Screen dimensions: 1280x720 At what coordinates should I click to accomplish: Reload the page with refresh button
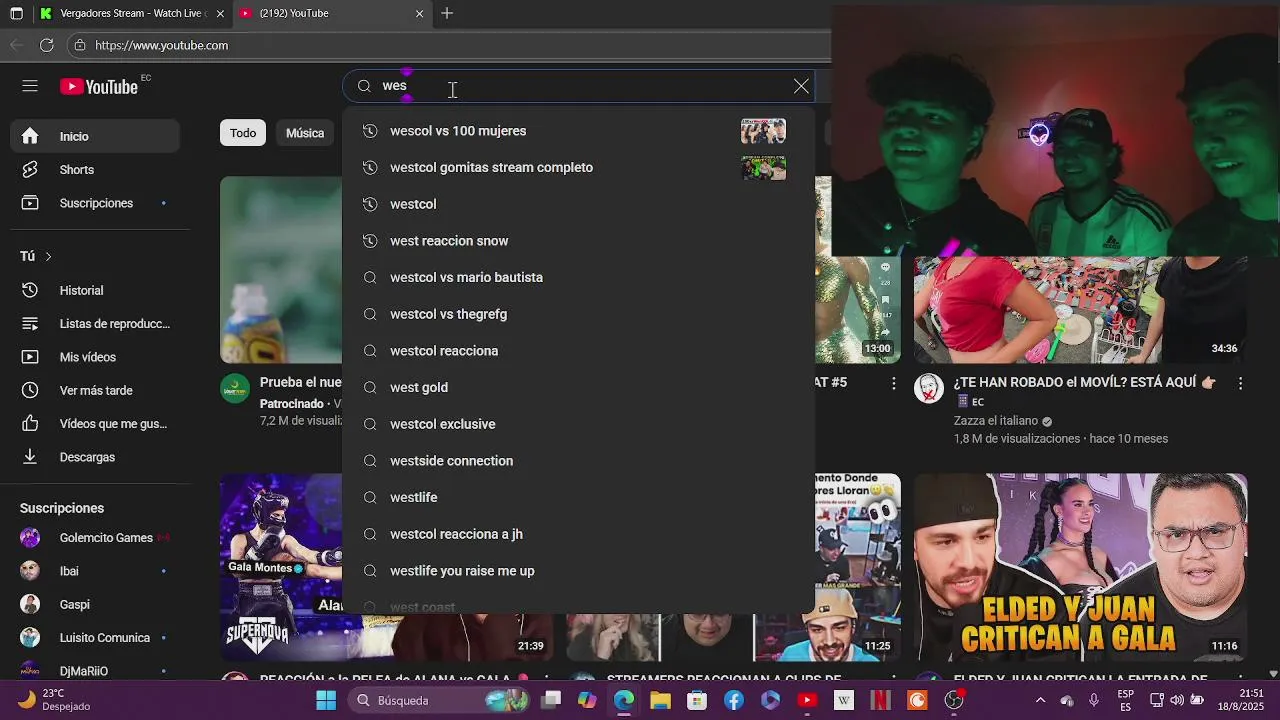pos(47,45)
